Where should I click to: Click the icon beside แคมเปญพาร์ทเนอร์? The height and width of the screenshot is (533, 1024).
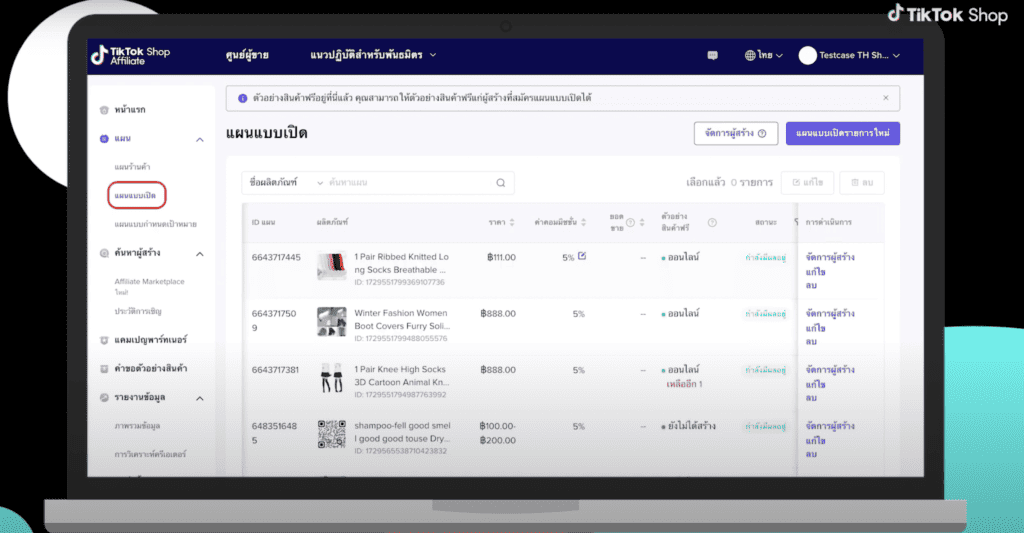pos(104,340)
